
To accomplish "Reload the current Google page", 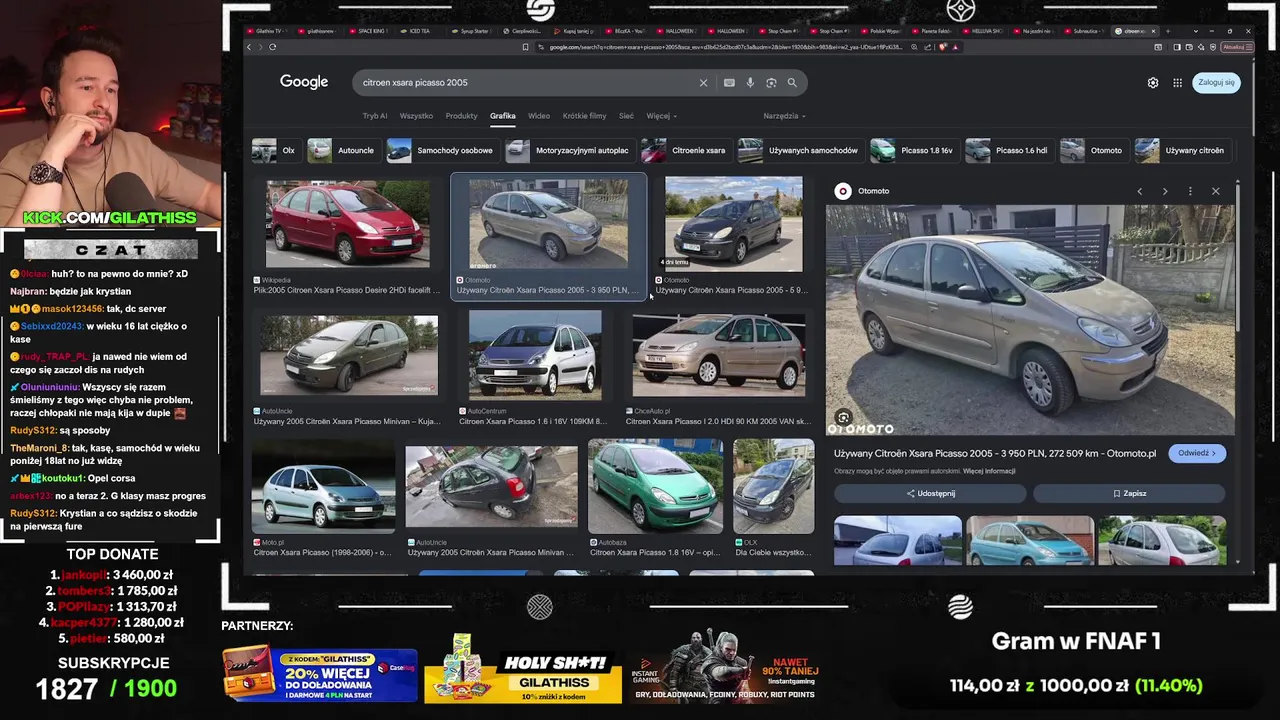I will [x=272, y=47].
